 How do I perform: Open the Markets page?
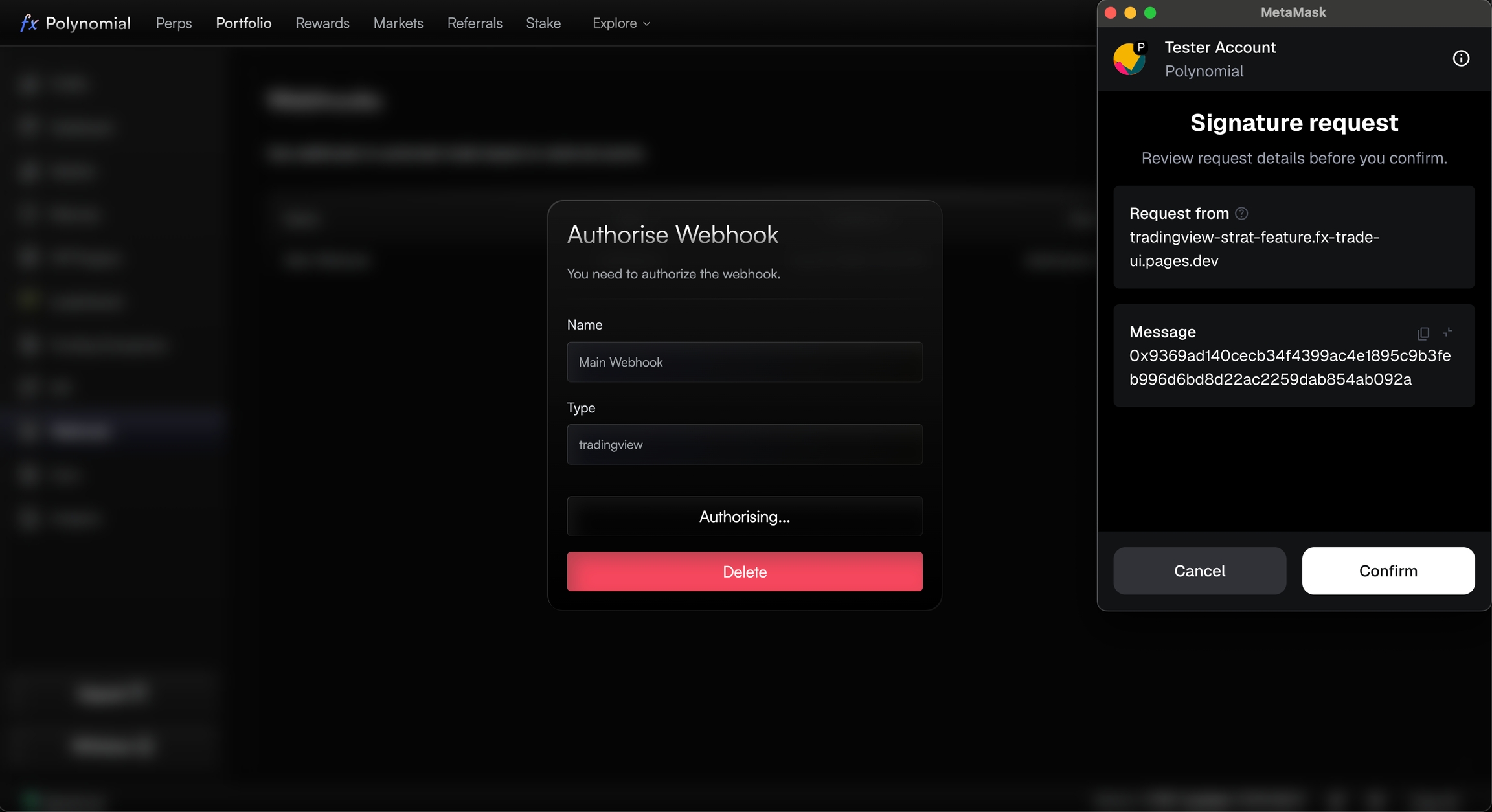(398, 23)
